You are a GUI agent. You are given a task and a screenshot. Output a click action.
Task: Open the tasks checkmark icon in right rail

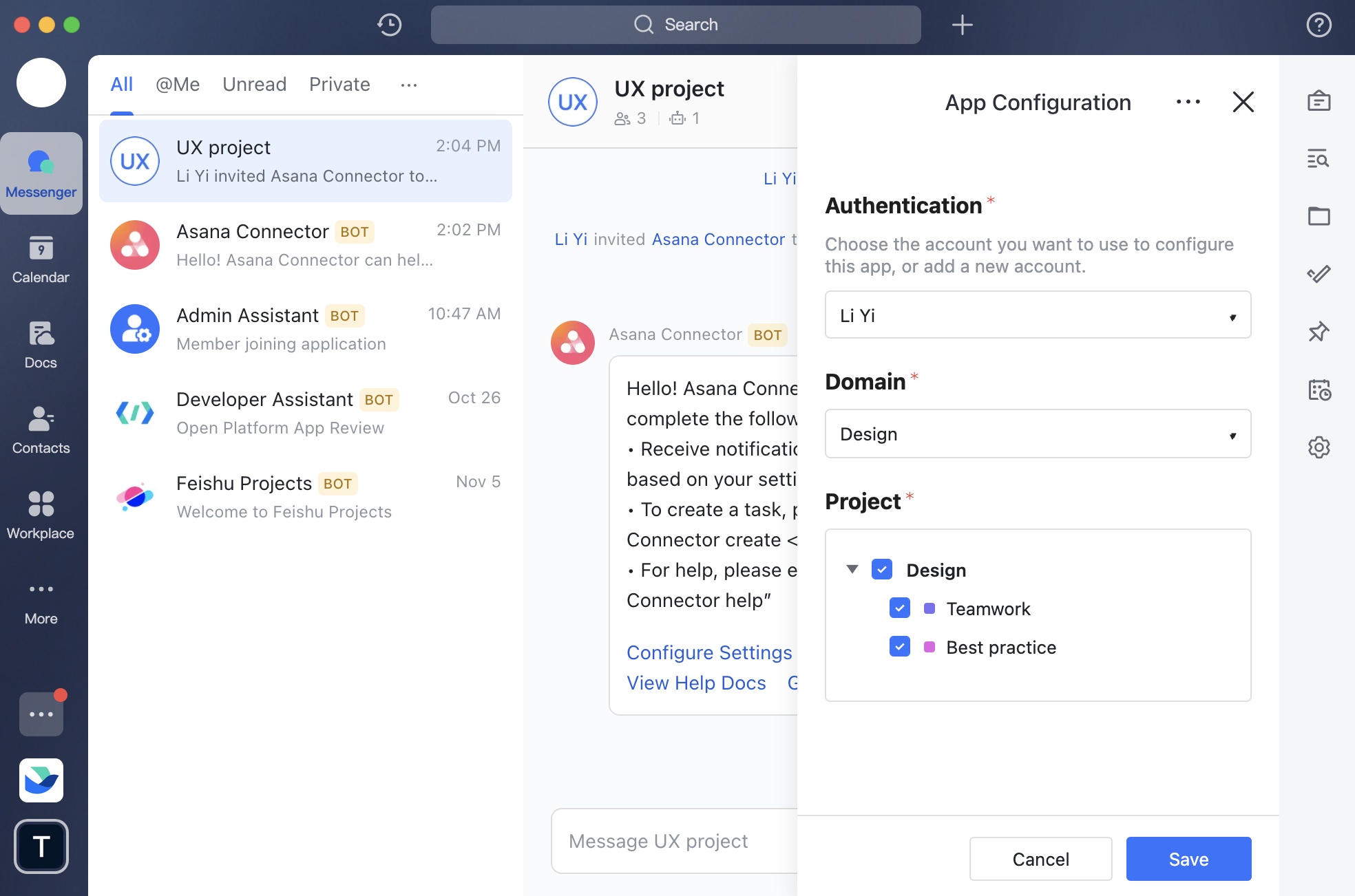pyautogui.click(x=1319, y=274)
